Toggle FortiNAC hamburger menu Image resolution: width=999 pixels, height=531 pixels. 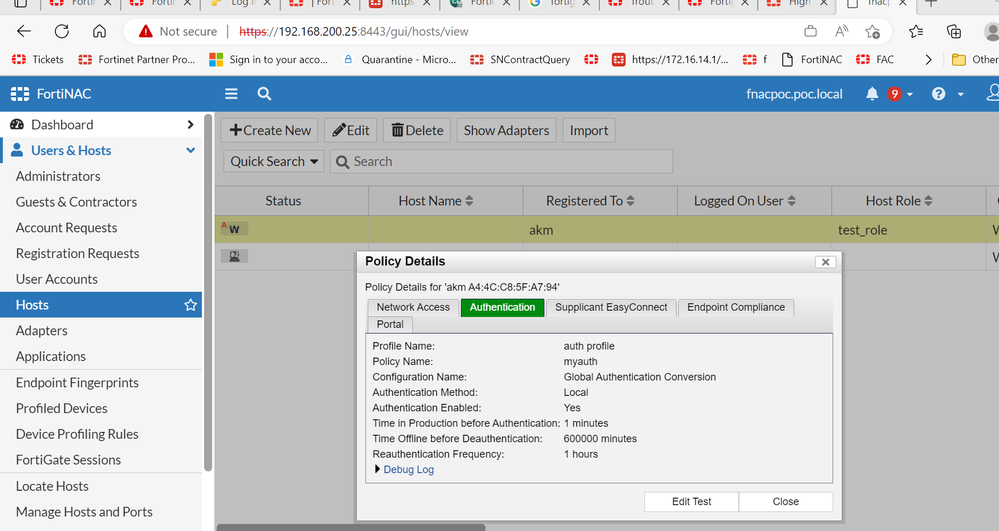pos(231,94)
